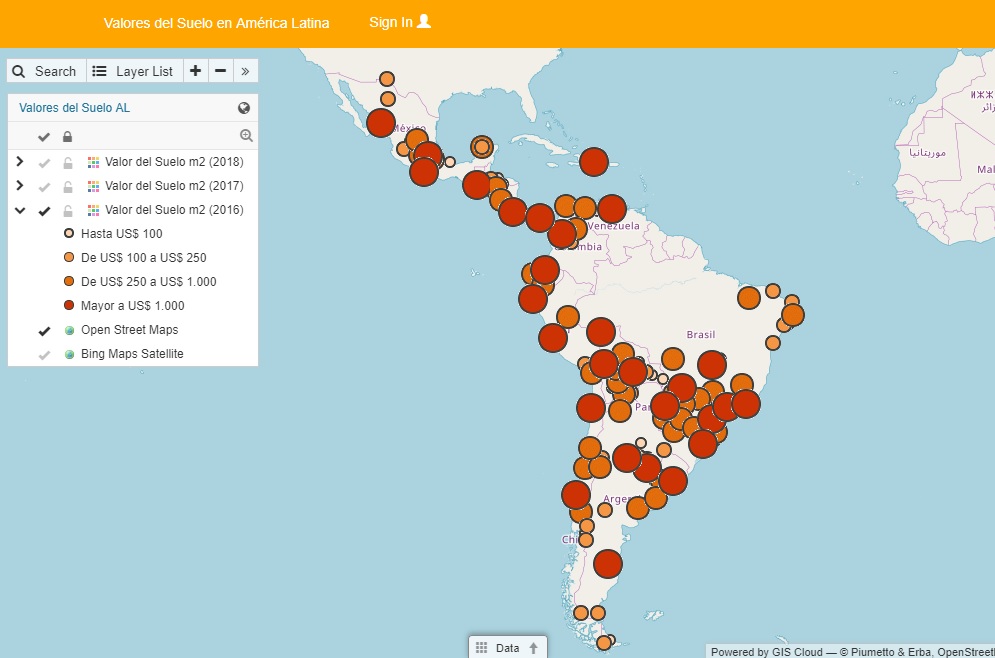Viewport: 995px width, 658px height.
Task: Click the Valores del Suelo AL map title
Action: point(74,108)
